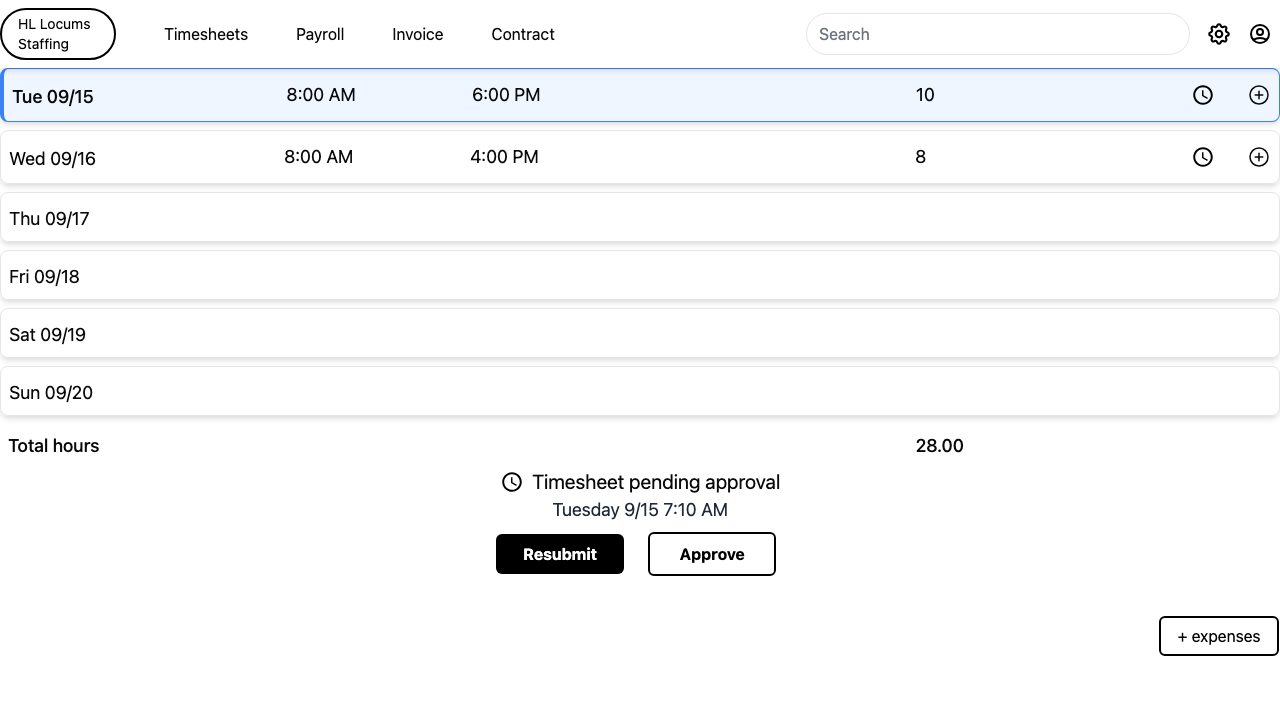Click the clock icon beside Timesheet pending approval
Screen dimensions: 1280x720
(x=512, y=482)
